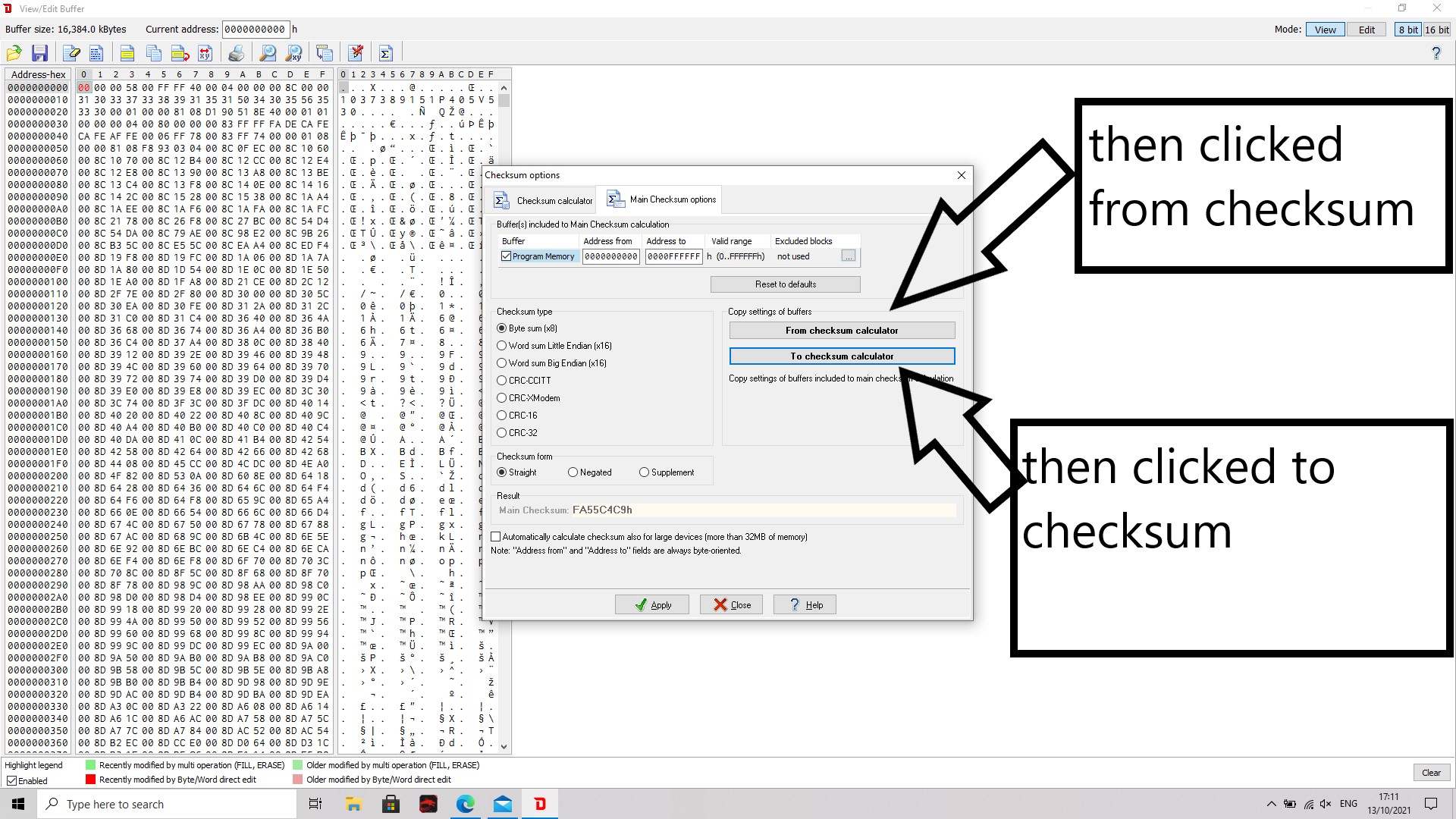
Task: Click the Find and replace xy magnifier icon
Action: click(293, 53)
